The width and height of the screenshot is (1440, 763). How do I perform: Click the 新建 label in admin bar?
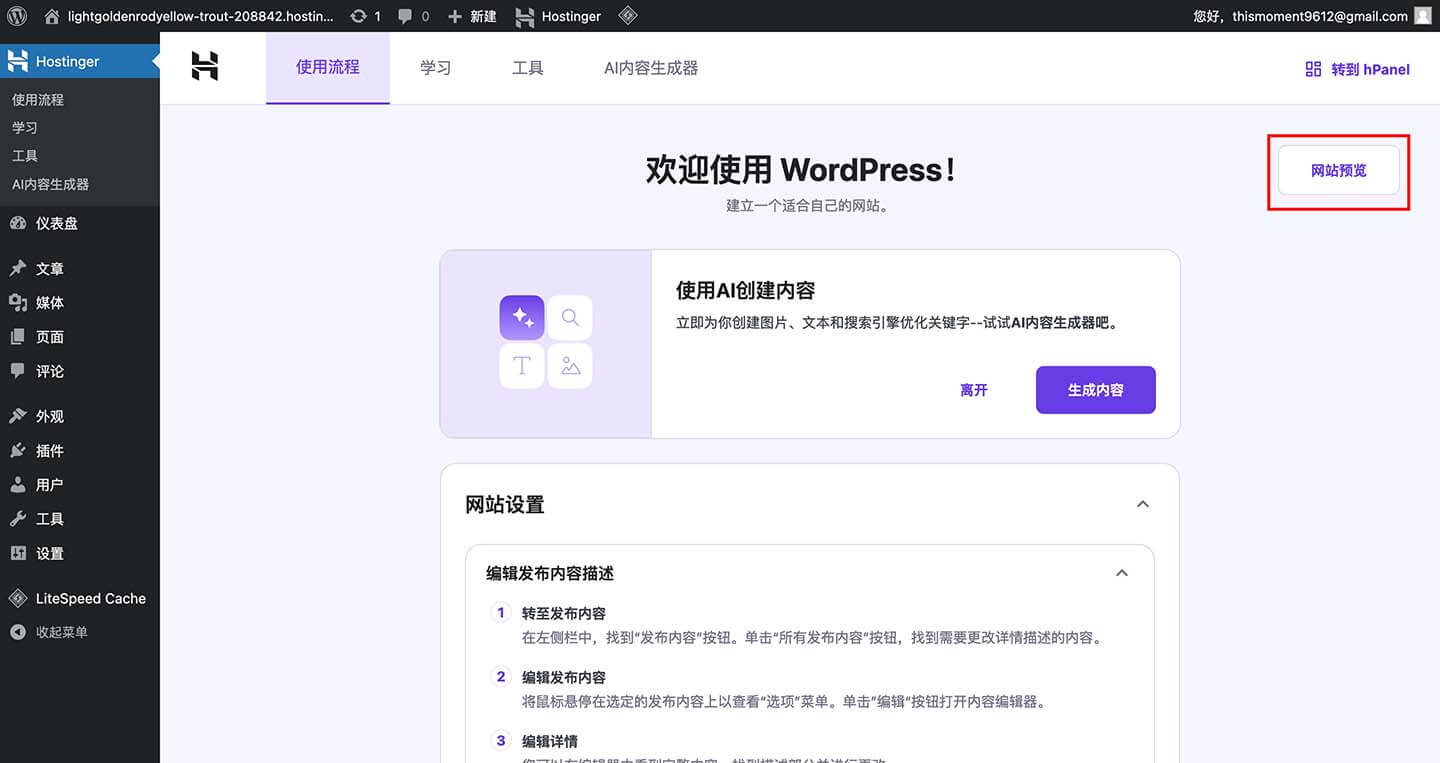click(x=483, y=16)
